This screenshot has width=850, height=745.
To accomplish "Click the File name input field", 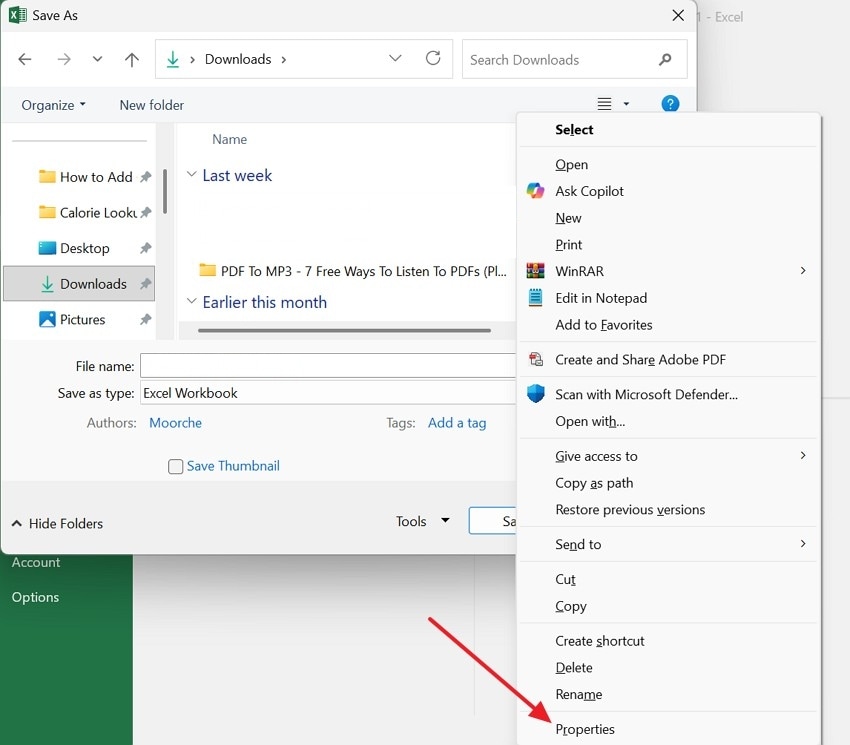I will point(328,366).
